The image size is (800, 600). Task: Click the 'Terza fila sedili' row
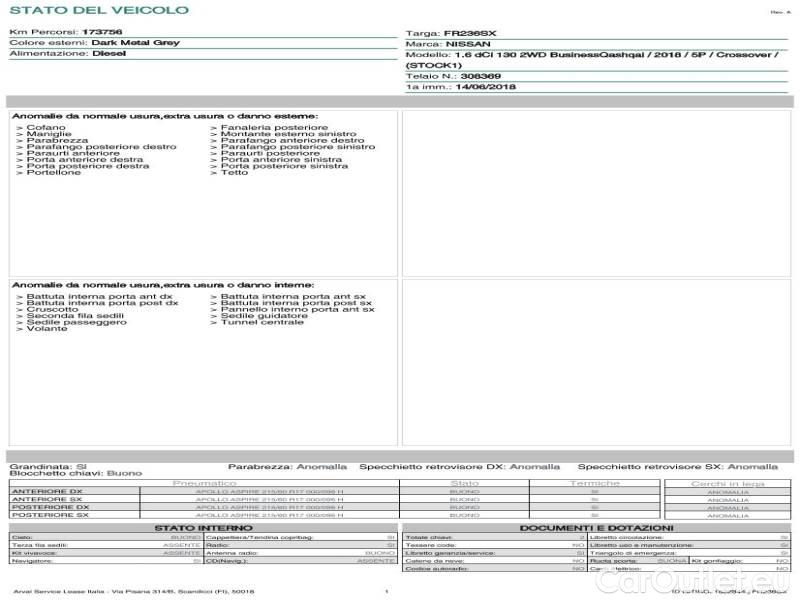106,545
